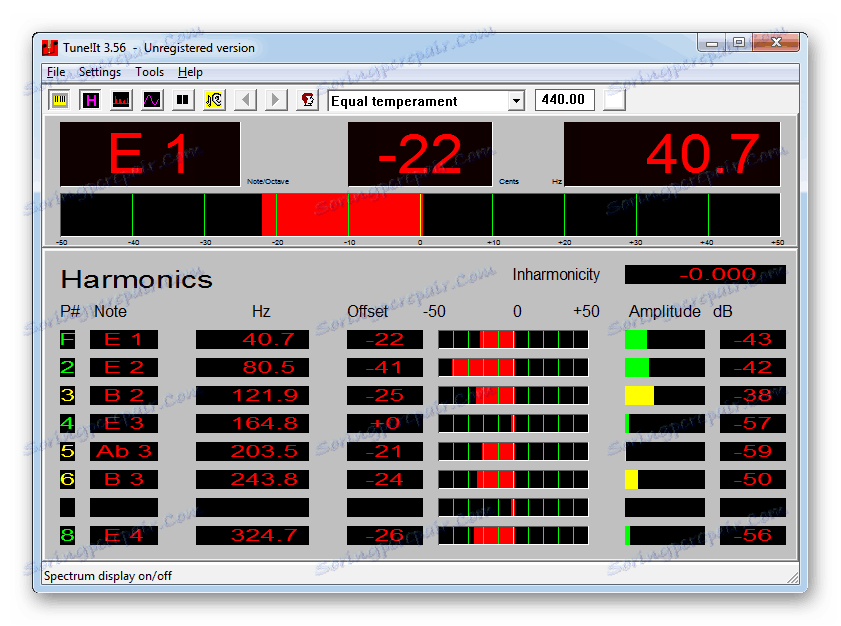
Task: Click the main cents deviation meter bar
Action: (x=420, y=214)
